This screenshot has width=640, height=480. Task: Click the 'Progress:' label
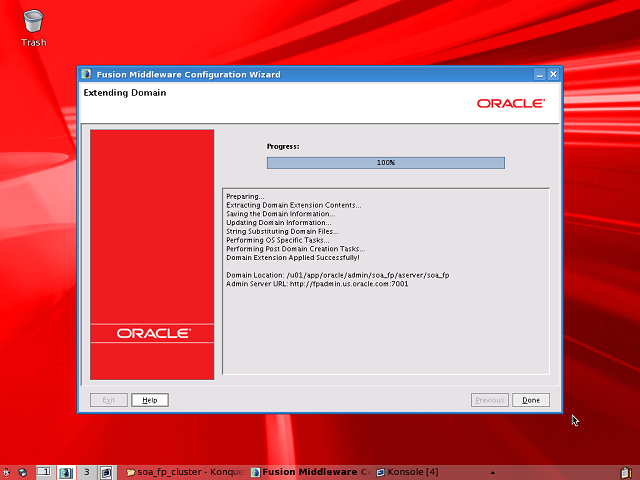(x=283, y=146)
